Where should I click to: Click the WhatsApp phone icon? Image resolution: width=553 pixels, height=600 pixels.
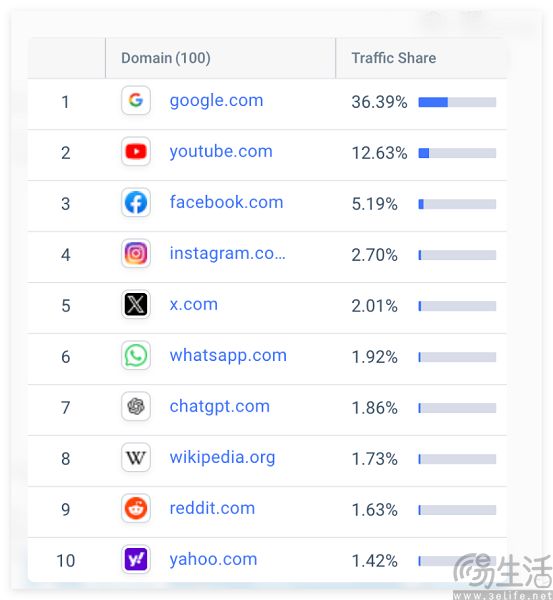[x=136, y=355]
